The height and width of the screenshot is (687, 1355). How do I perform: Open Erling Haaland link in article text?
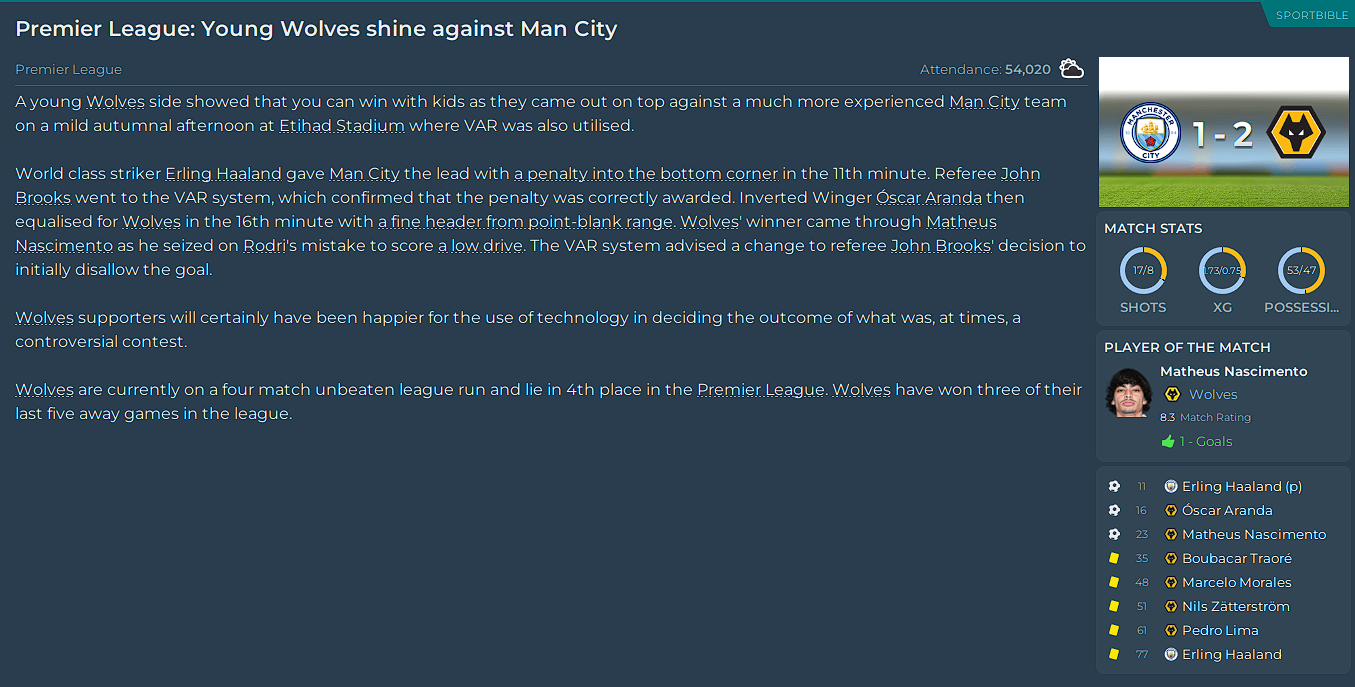[x=223, y=174]
